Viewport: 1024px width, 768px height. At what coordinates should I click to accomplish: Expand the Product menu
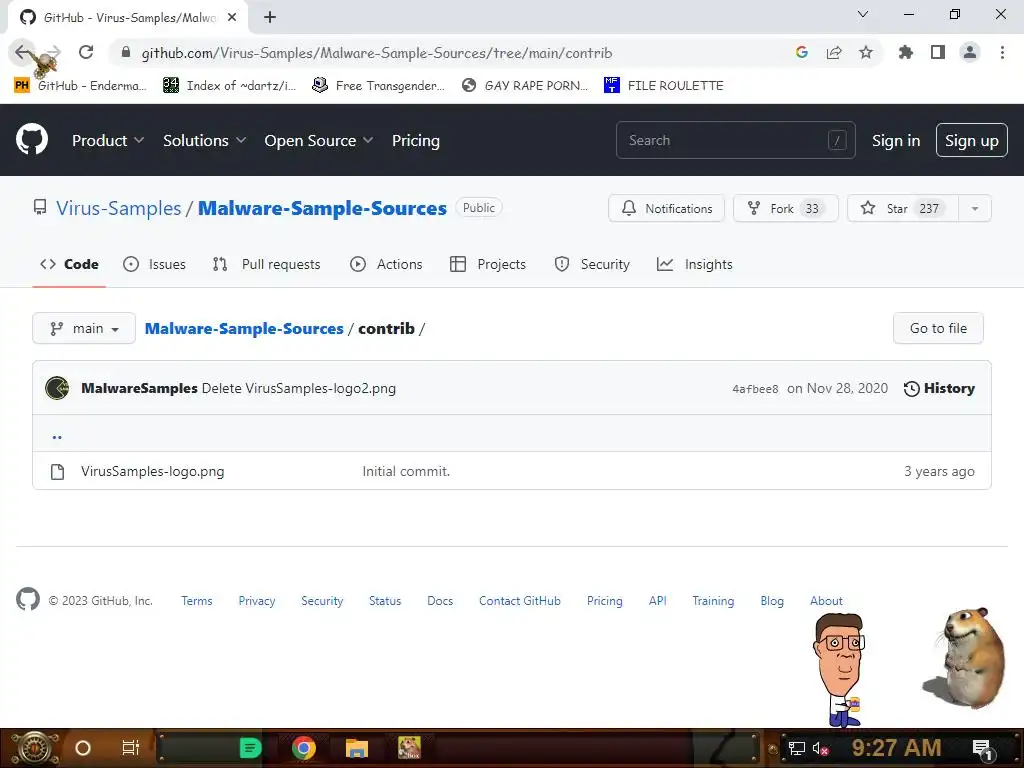click(108, 140)
